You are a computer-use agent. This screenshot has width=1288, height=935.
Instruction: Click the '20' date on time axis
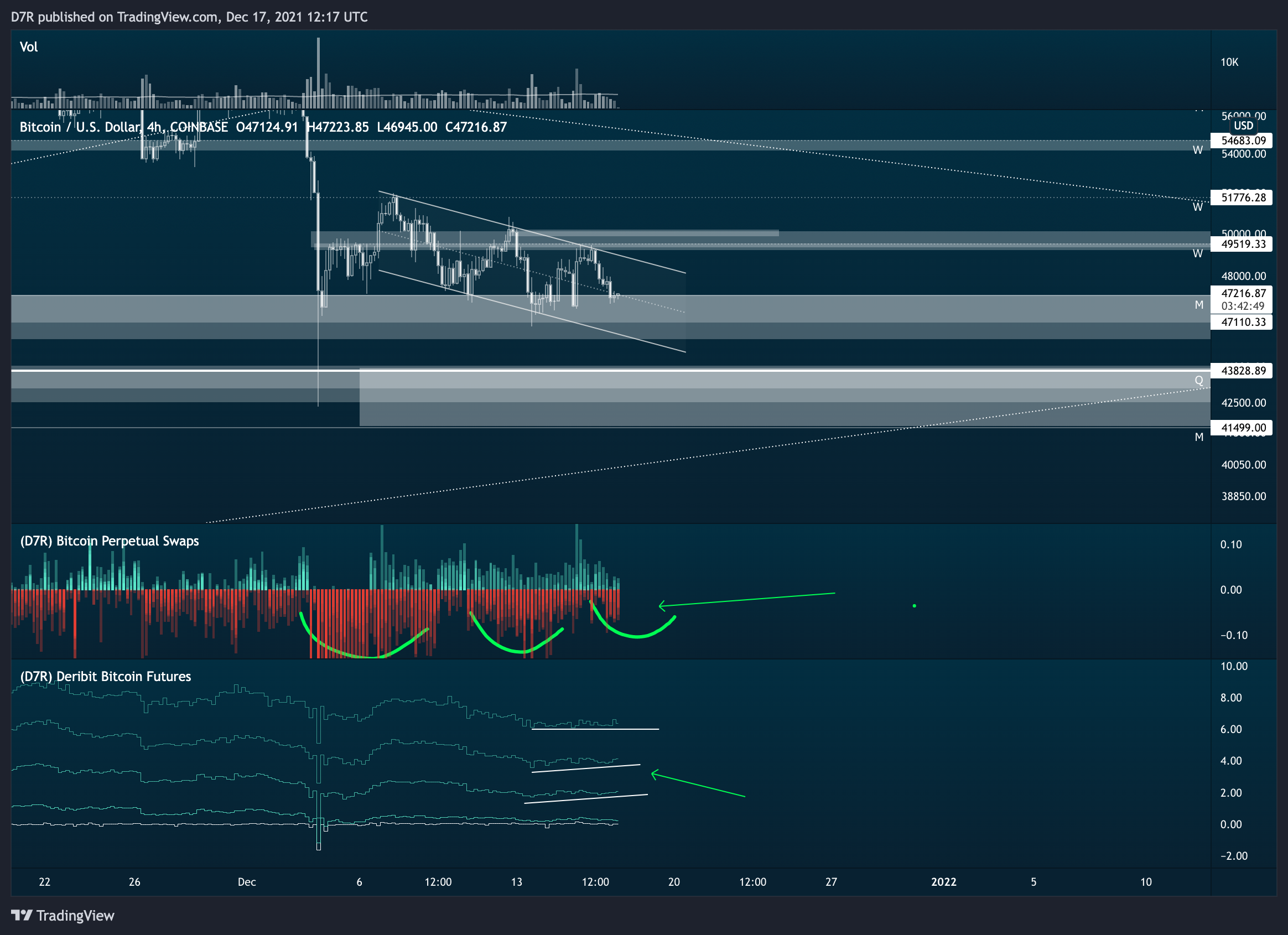[x=674, y=882]
